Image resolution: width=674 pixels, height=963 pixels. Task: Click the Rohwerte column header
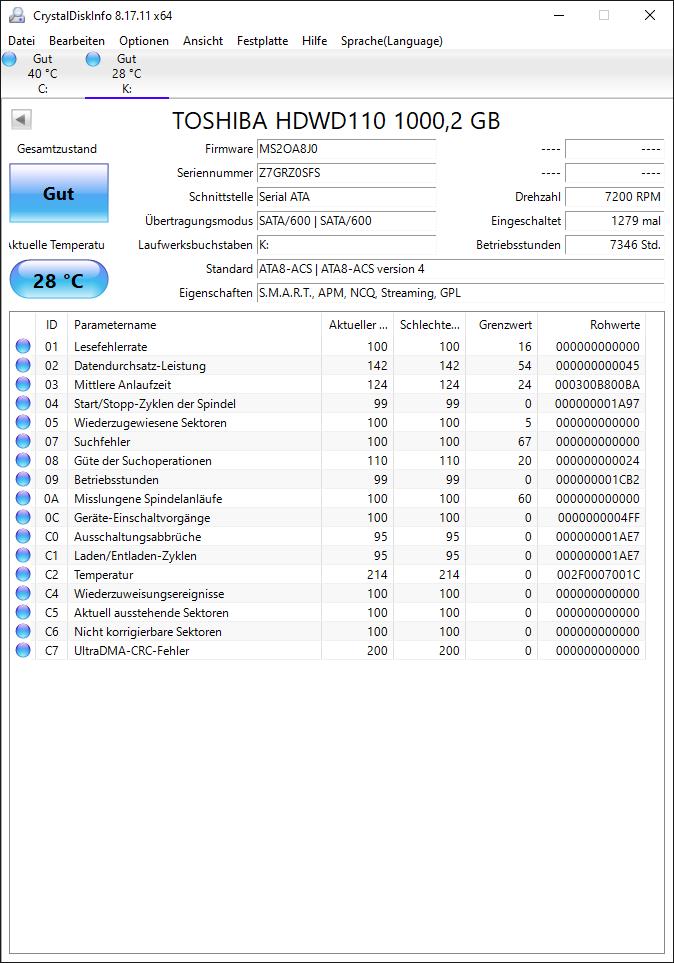point(592,324)
